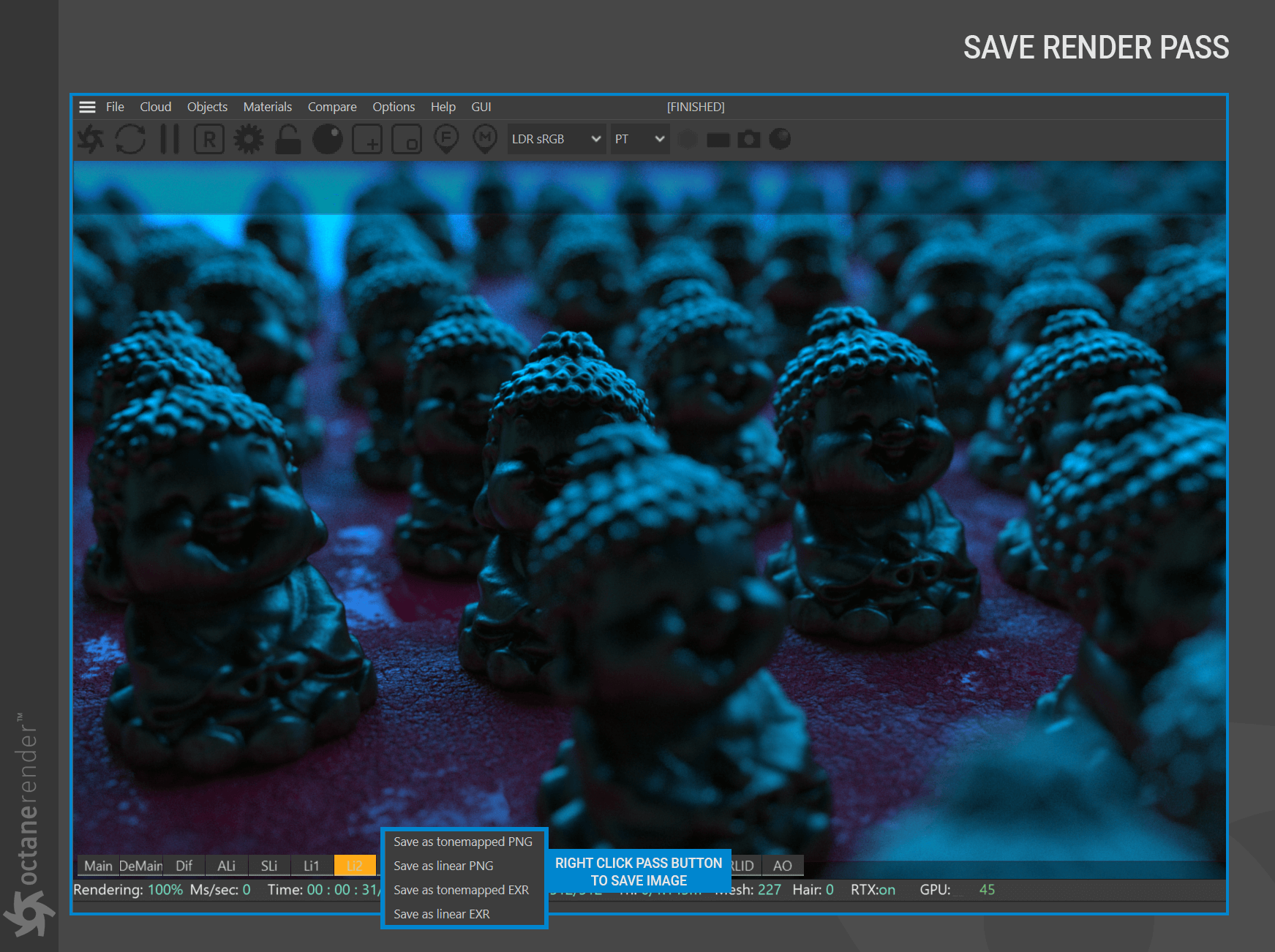Click the Ms/sec: 0 status entry
Image resolution: width=1275 pixels, height=952 pixels.
220,890
